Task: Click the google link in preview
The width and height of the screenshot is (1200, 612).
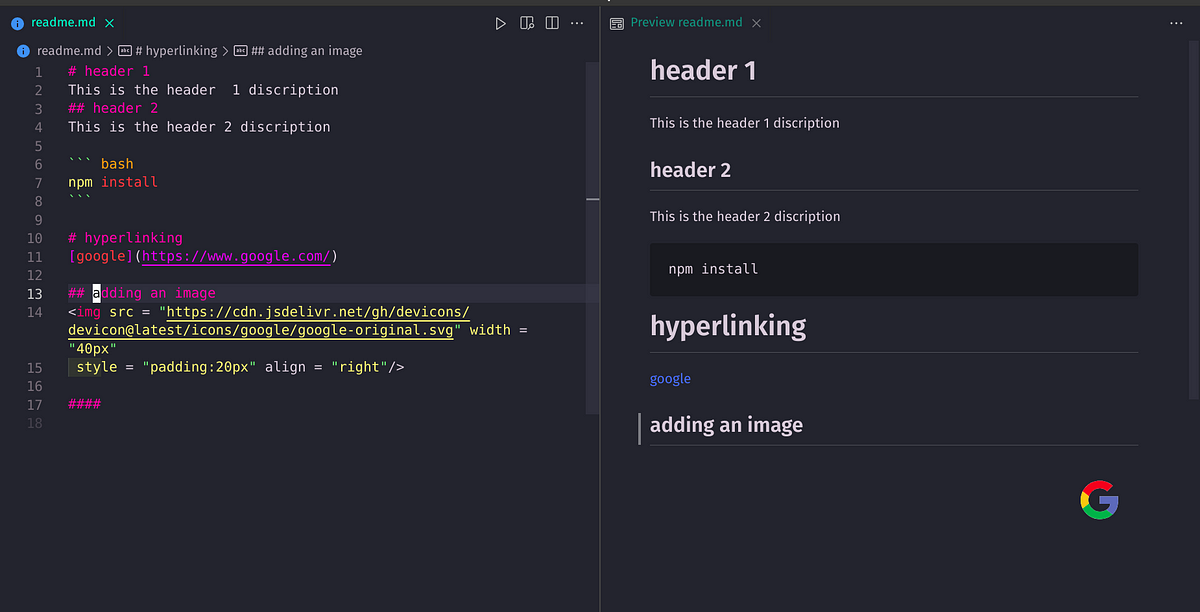Action: (670, 379)
